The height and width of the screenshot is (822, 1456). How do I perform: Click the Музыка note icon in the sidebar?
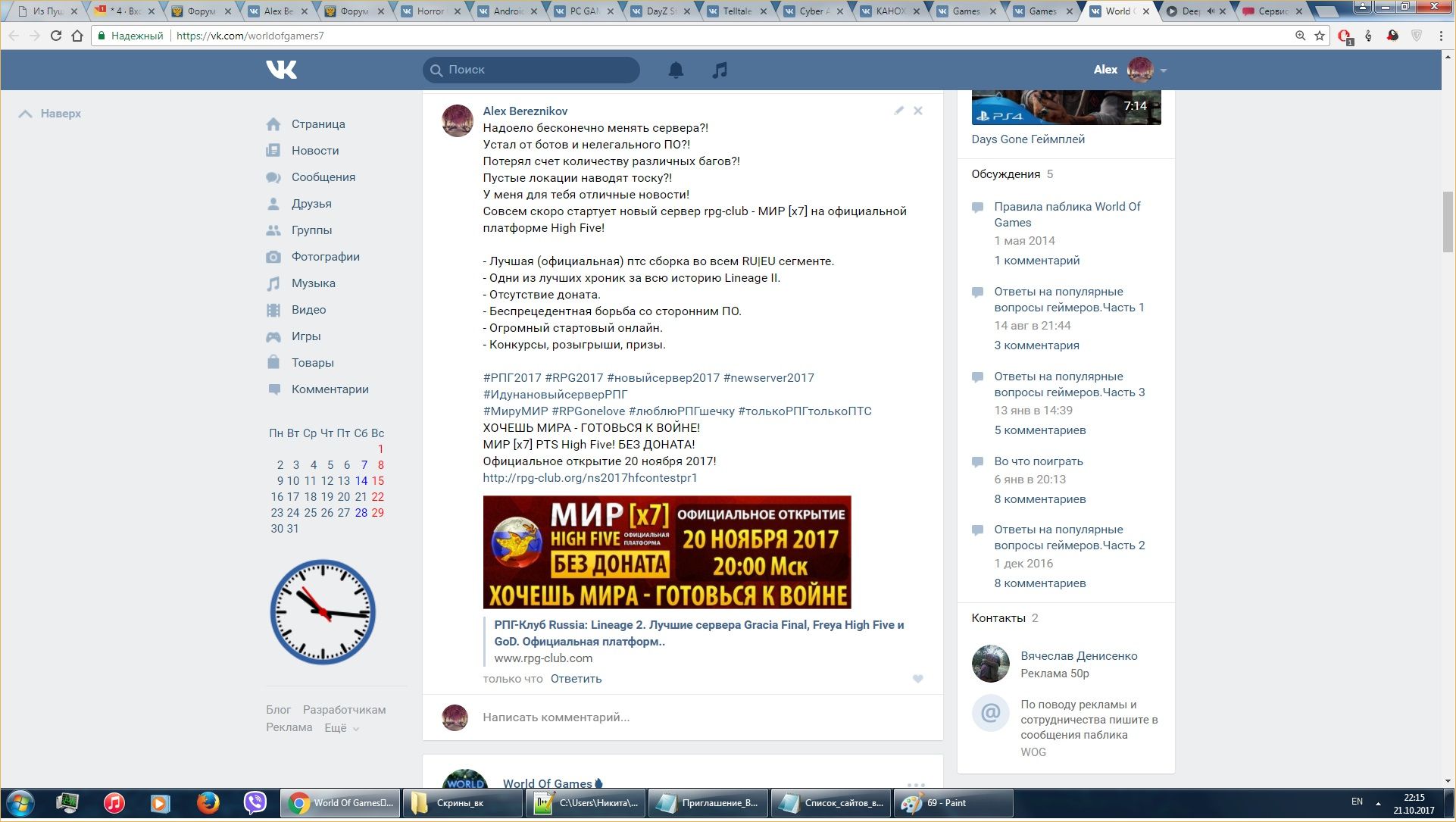pyautogui.click(x=273, y=283)
